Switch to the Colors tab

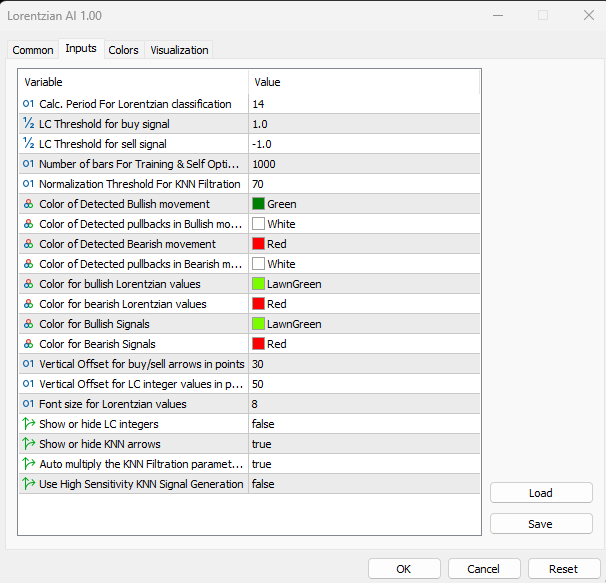(x=124, y=50)
